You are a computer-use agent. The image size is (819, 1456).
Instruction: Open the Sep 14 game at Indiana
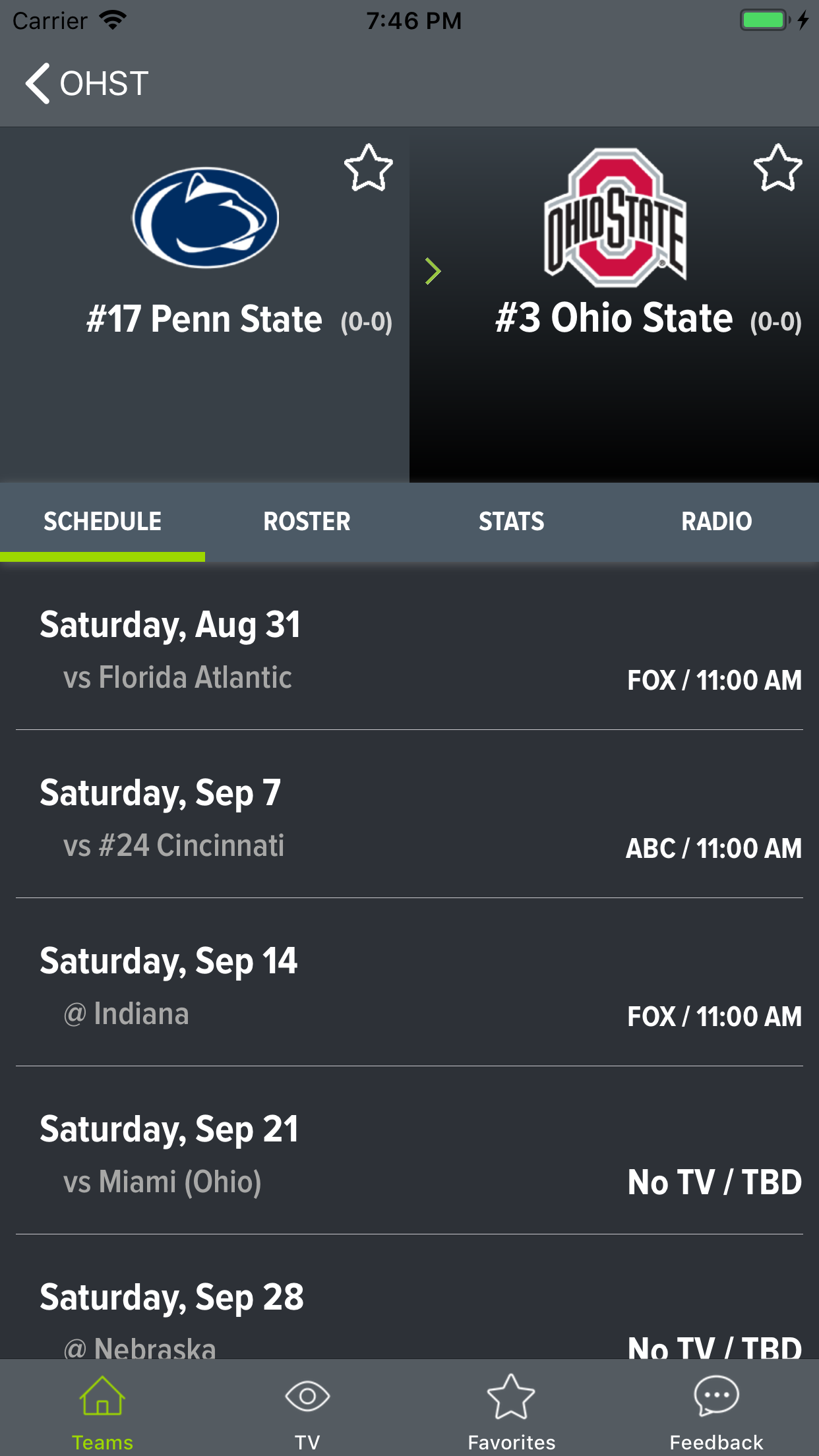409,987
